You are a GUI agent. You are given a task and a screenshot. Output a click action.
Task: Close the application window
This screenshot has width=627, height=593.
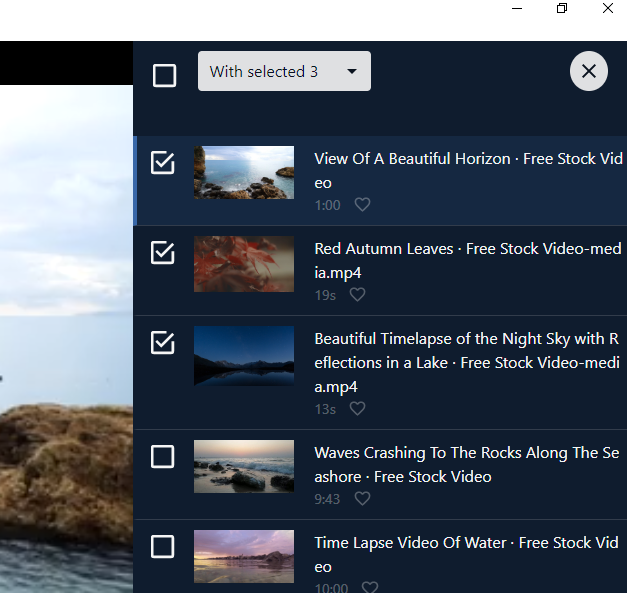608,8
